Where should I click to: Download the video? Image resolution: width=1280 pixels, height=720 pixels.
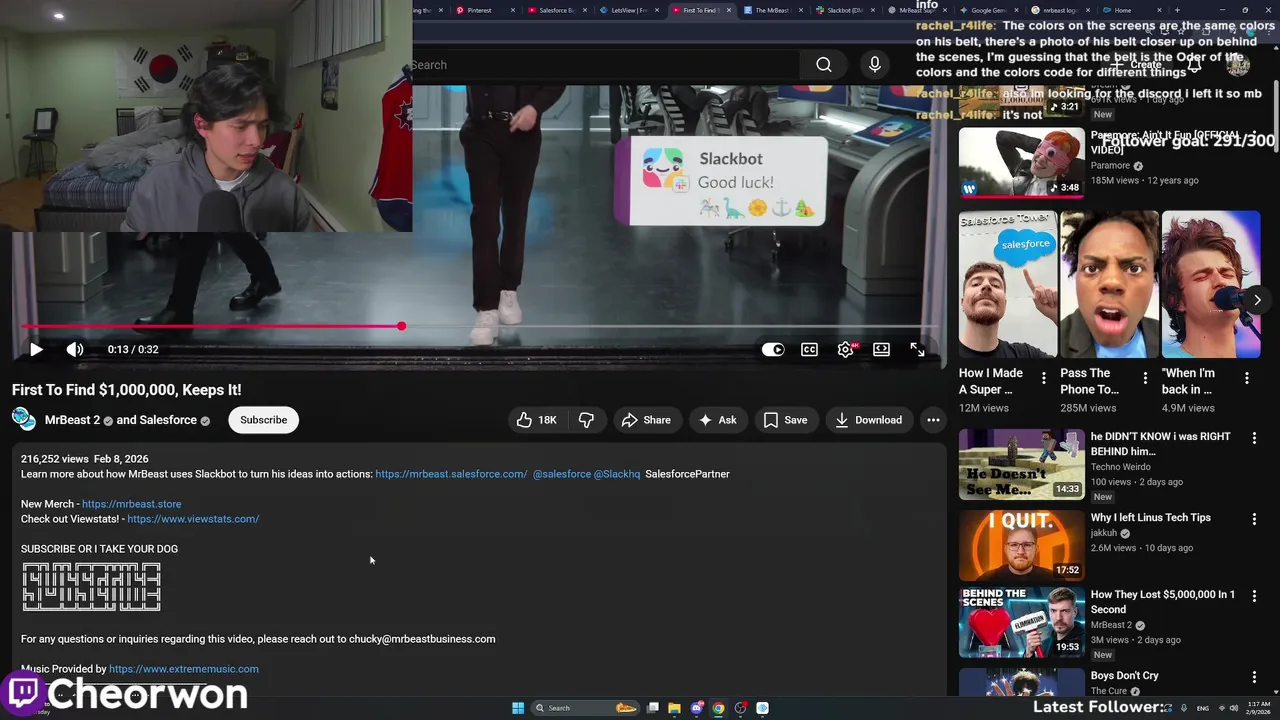[x=868, y=420]
